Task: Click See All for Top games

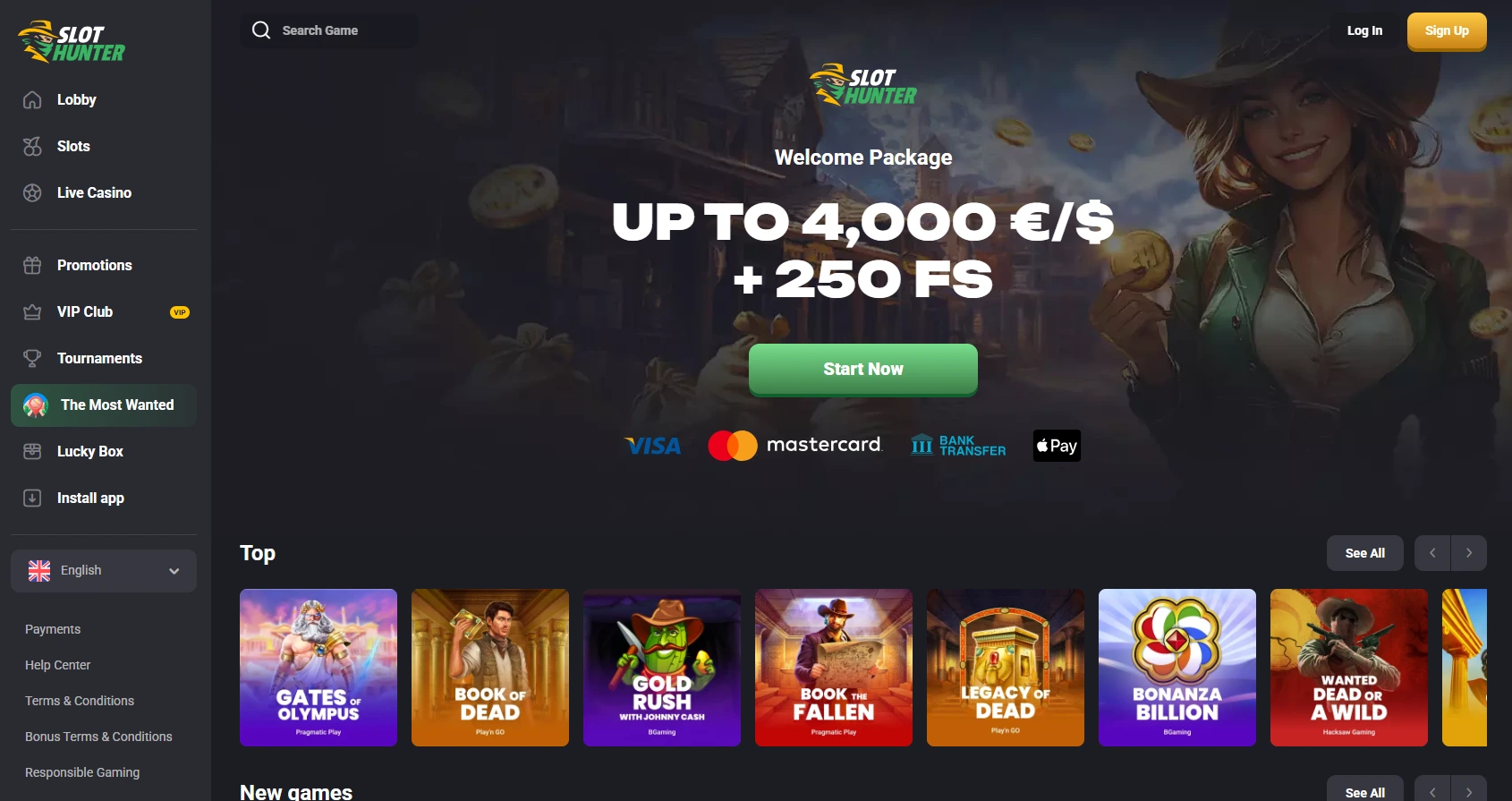Action: tap(1365, 553)
